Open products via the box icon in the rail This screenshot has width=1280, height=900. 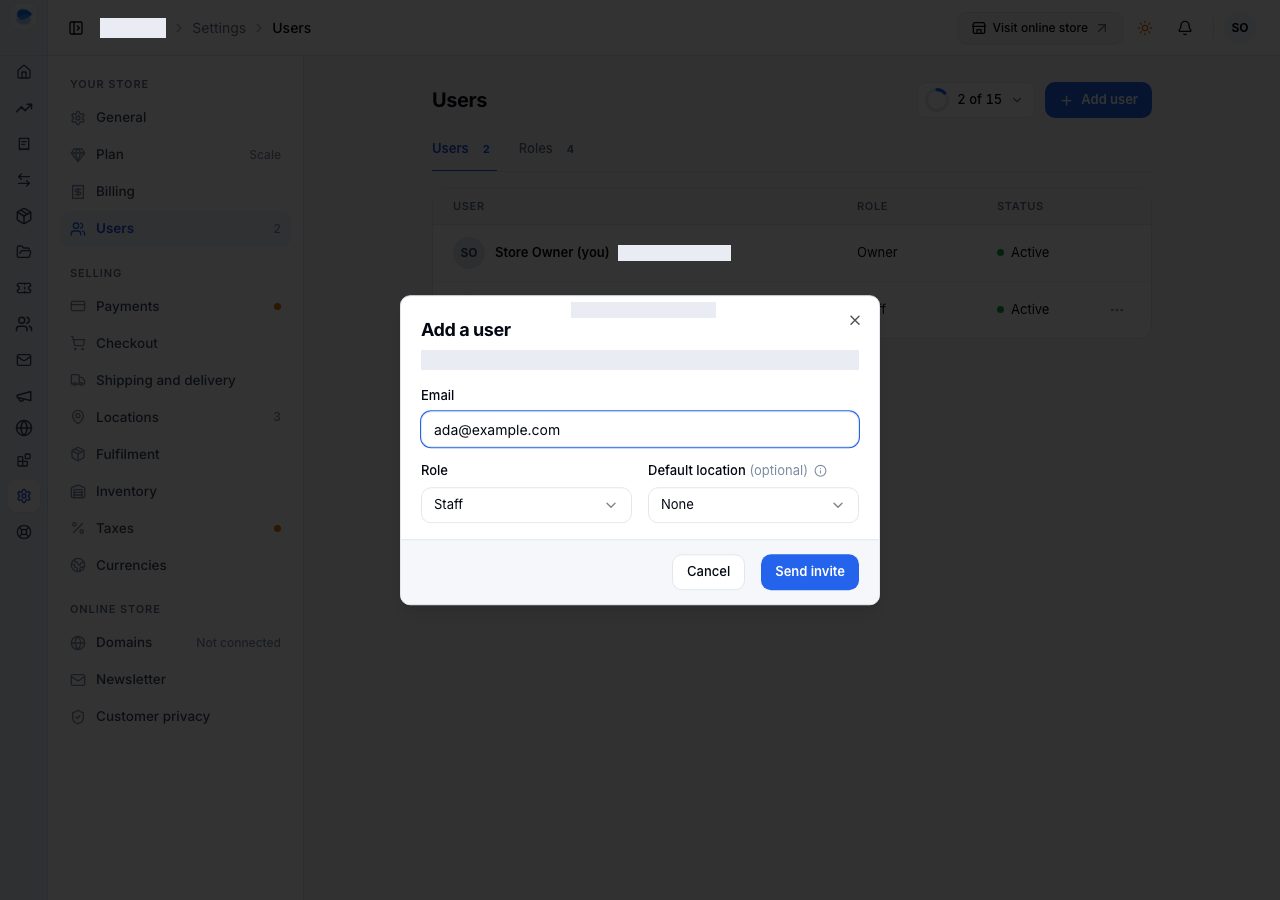tap(24, 216)
